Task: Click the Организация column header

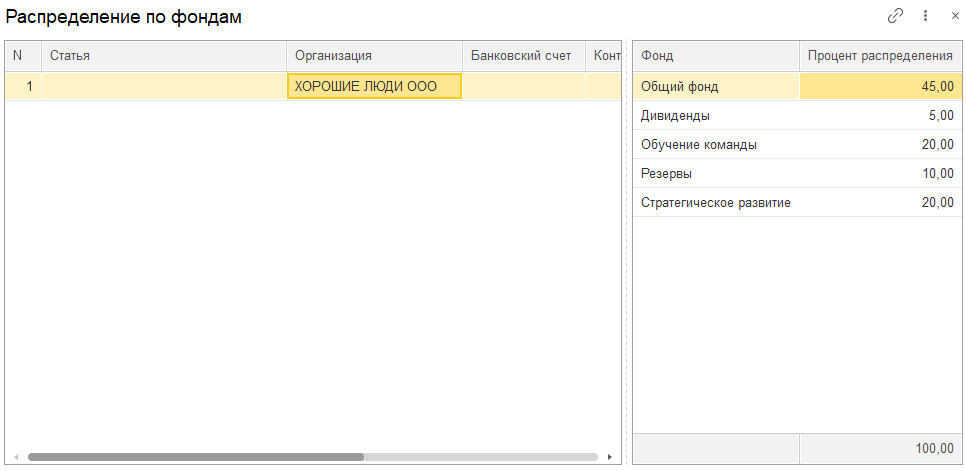Action: [x=375, y=55]
